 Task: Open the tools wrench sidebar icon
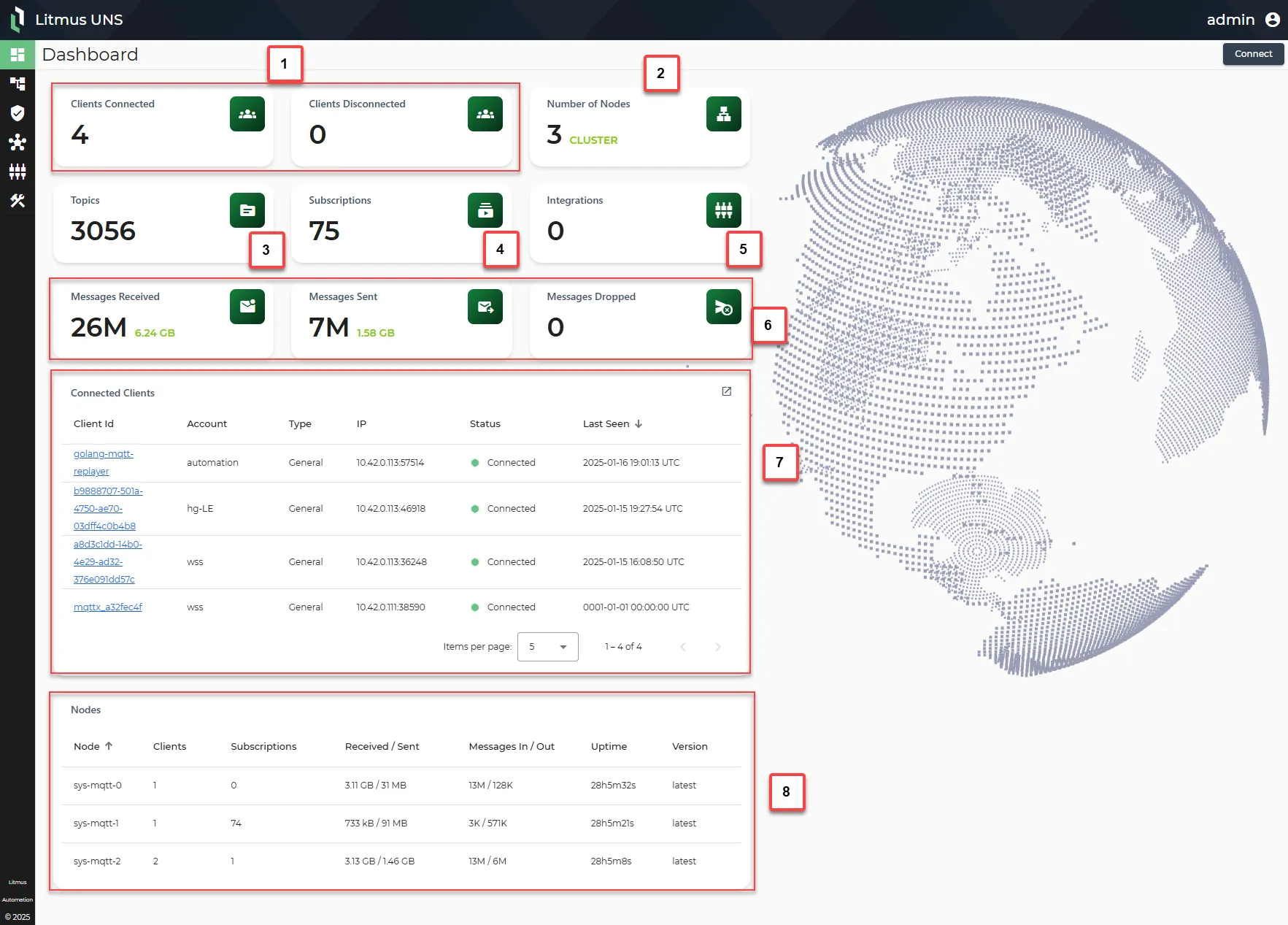coord(18,201)
